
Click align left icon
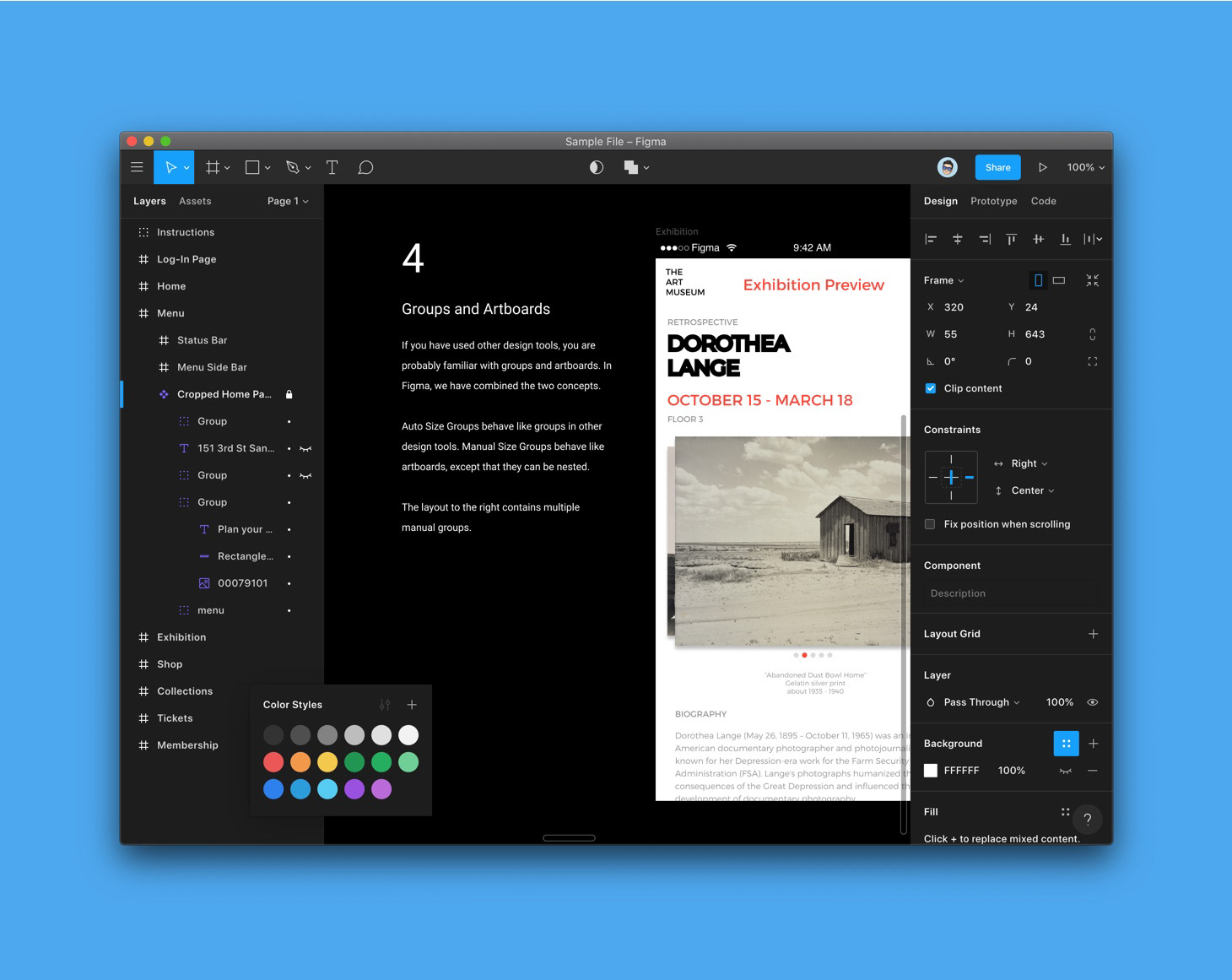(x=931, y=239)
